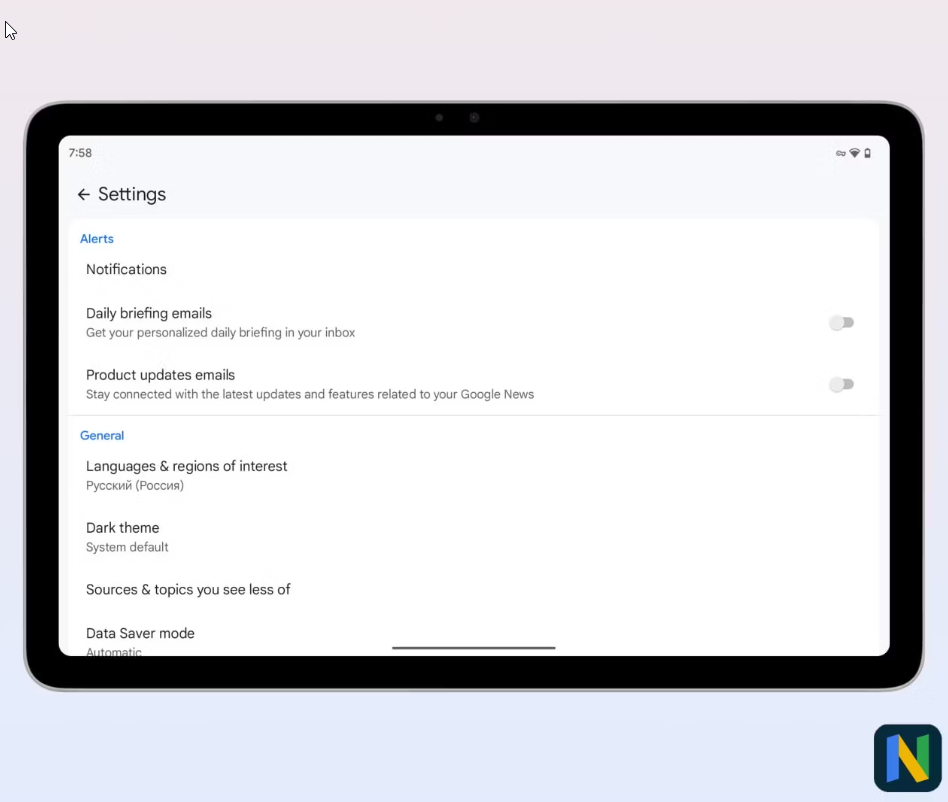Click the Wi-Fi signal status icon
948x802 pixels.
[854, 154]
